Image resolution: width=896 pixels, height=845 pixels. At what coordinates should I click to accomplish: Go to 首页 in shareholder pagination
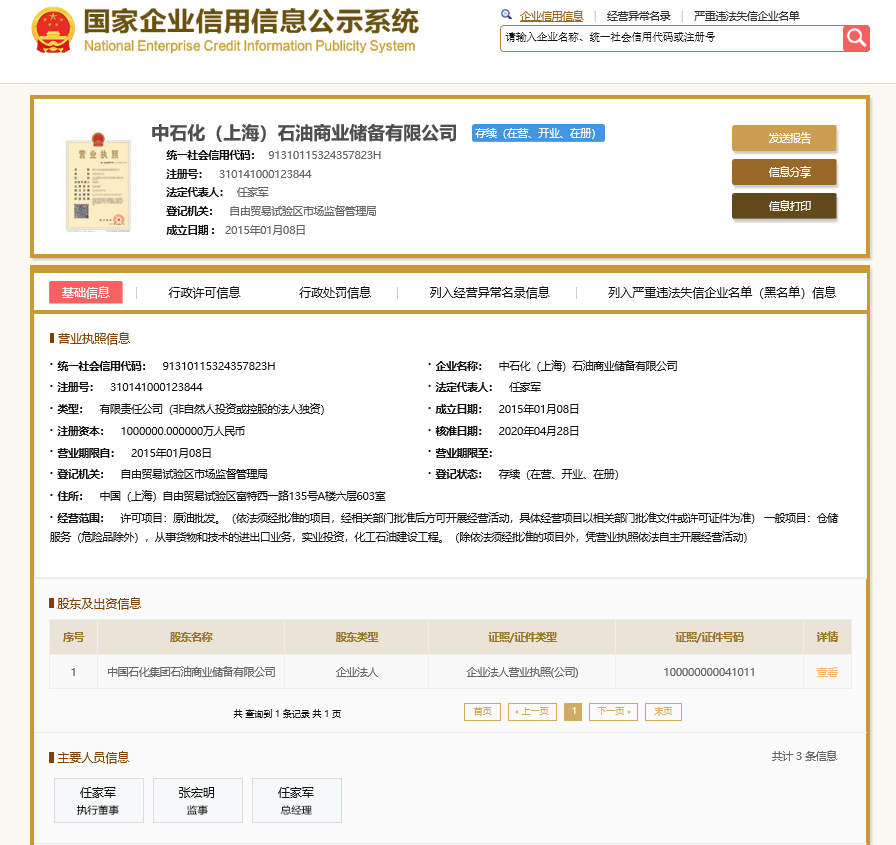point(482,711)
